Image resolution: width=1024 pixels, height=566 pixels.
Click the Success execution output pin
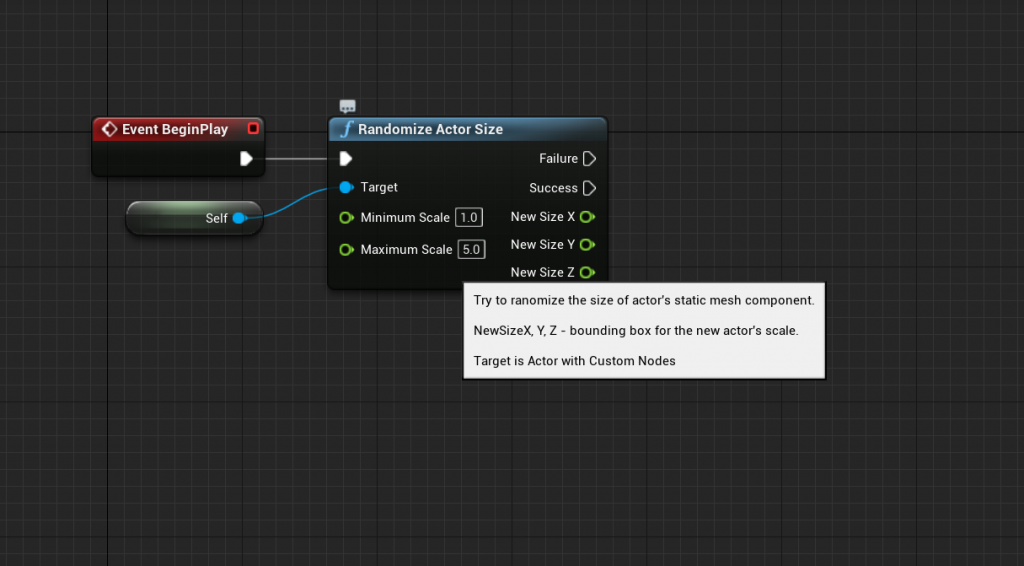[x=589, y=188]
